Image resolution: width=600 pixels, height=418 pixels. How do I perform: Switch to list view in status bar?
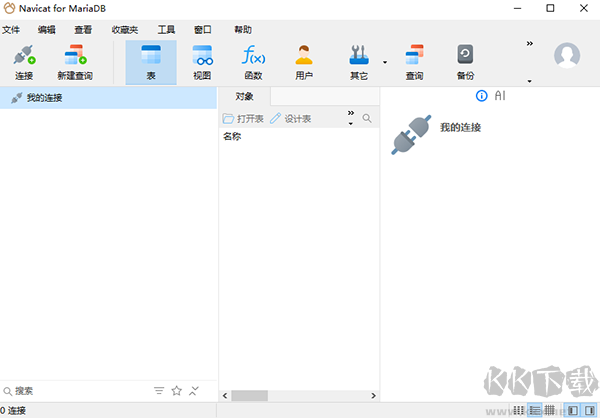pos(535,410)
